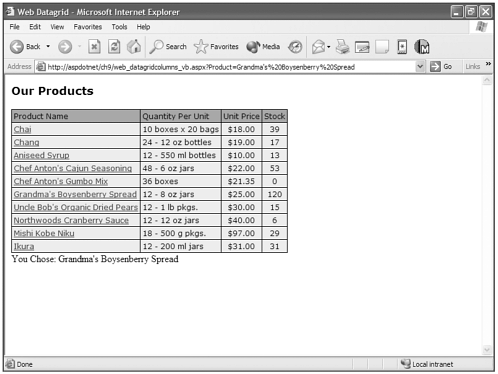This screenshot has width=498, height=374.
Task: Open Northwoods Cranberry Sauce link
Action: pyautogui.click(x=71, y=220)
